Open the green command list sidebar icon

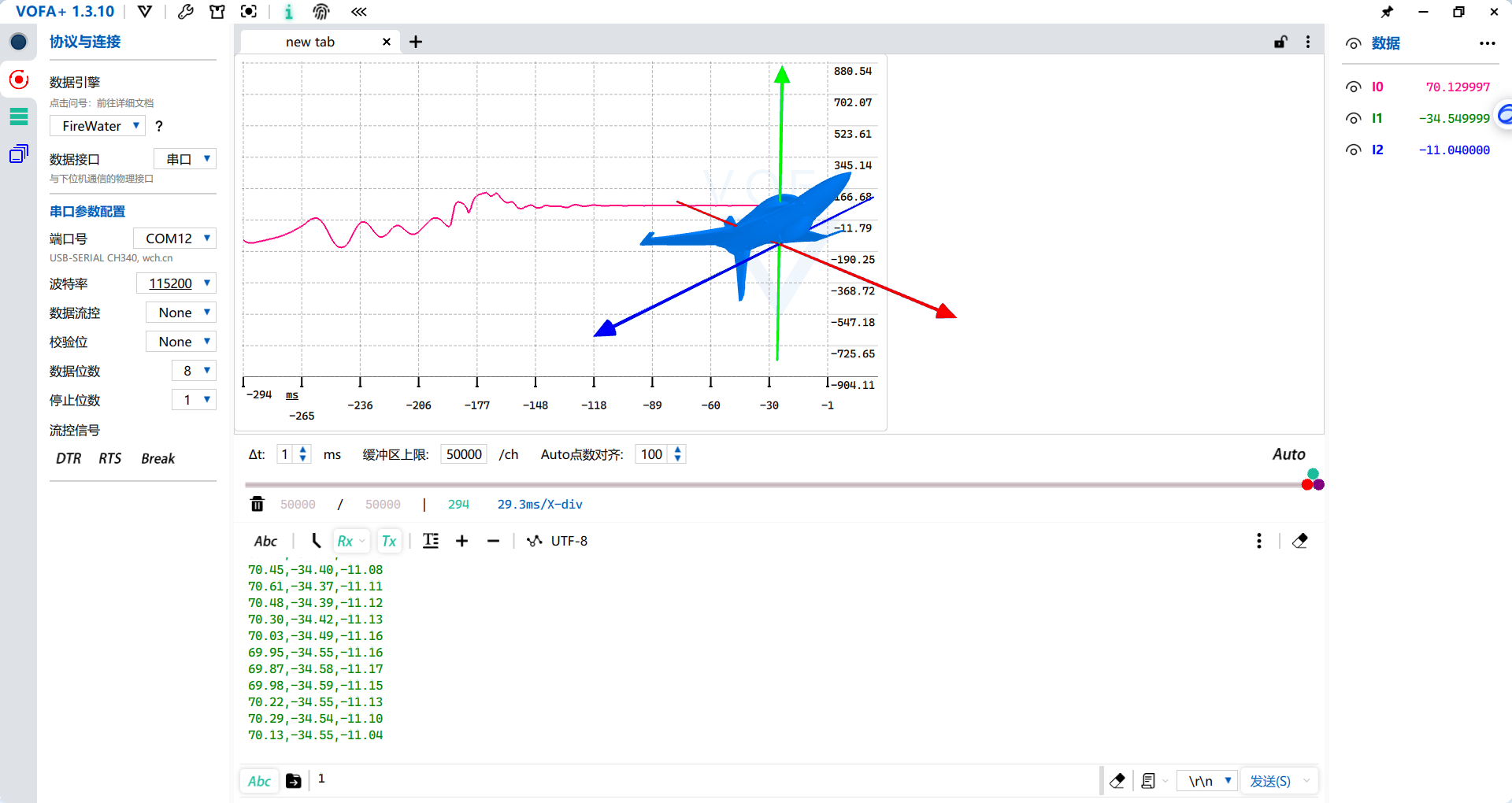click(x=18, y=117)
